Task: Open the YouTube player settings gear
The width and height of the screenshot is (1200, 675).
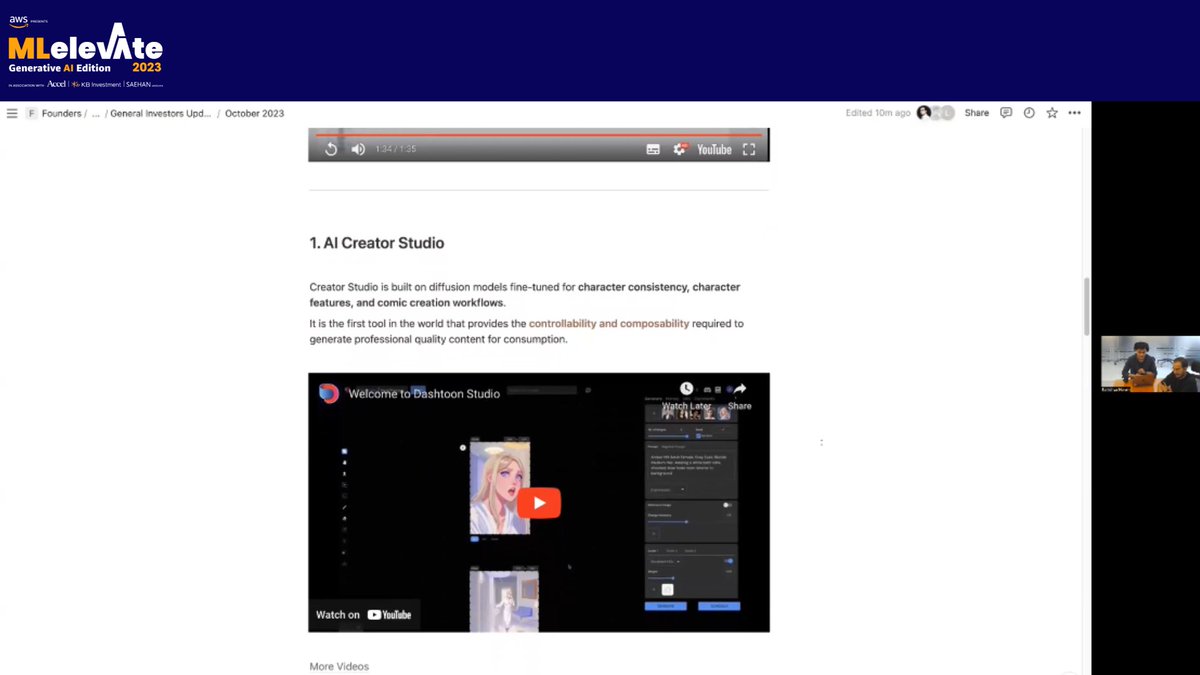Action: tap(681, 148)
